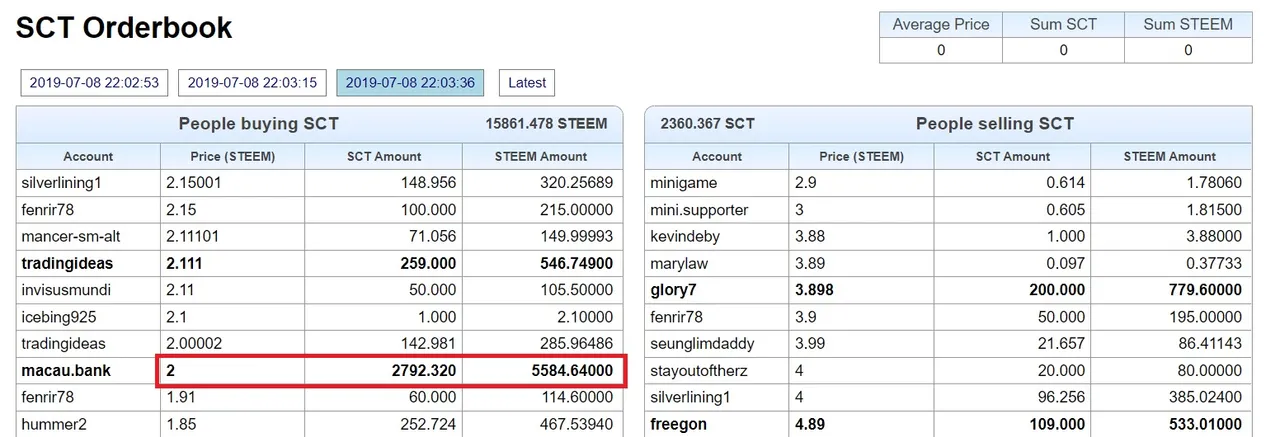Click the Account header in buying table

point(88,156)
